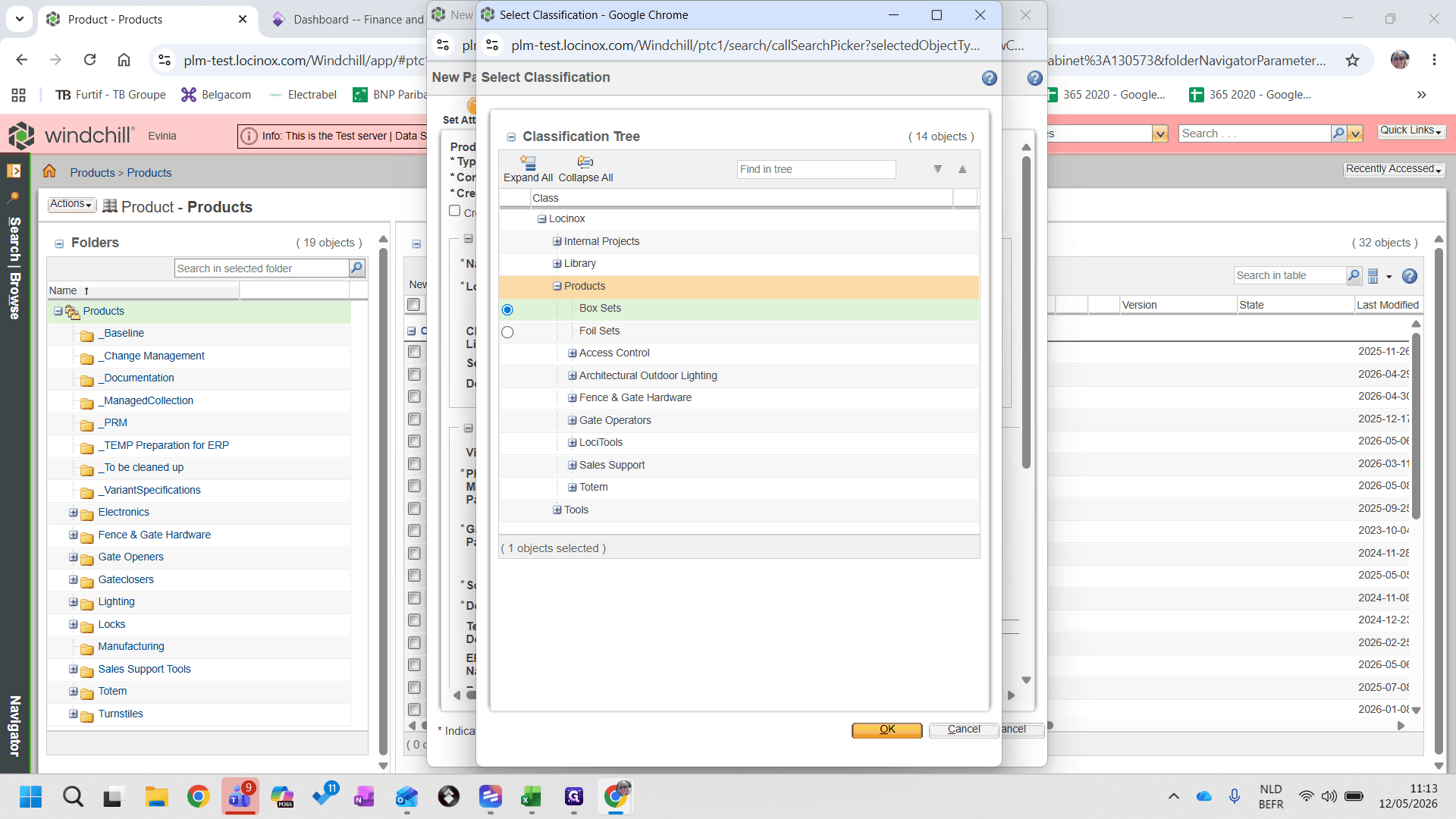Open File Explorer from taskbar
This screenshot has height=819, width=1456.
[x=157, y=796]
